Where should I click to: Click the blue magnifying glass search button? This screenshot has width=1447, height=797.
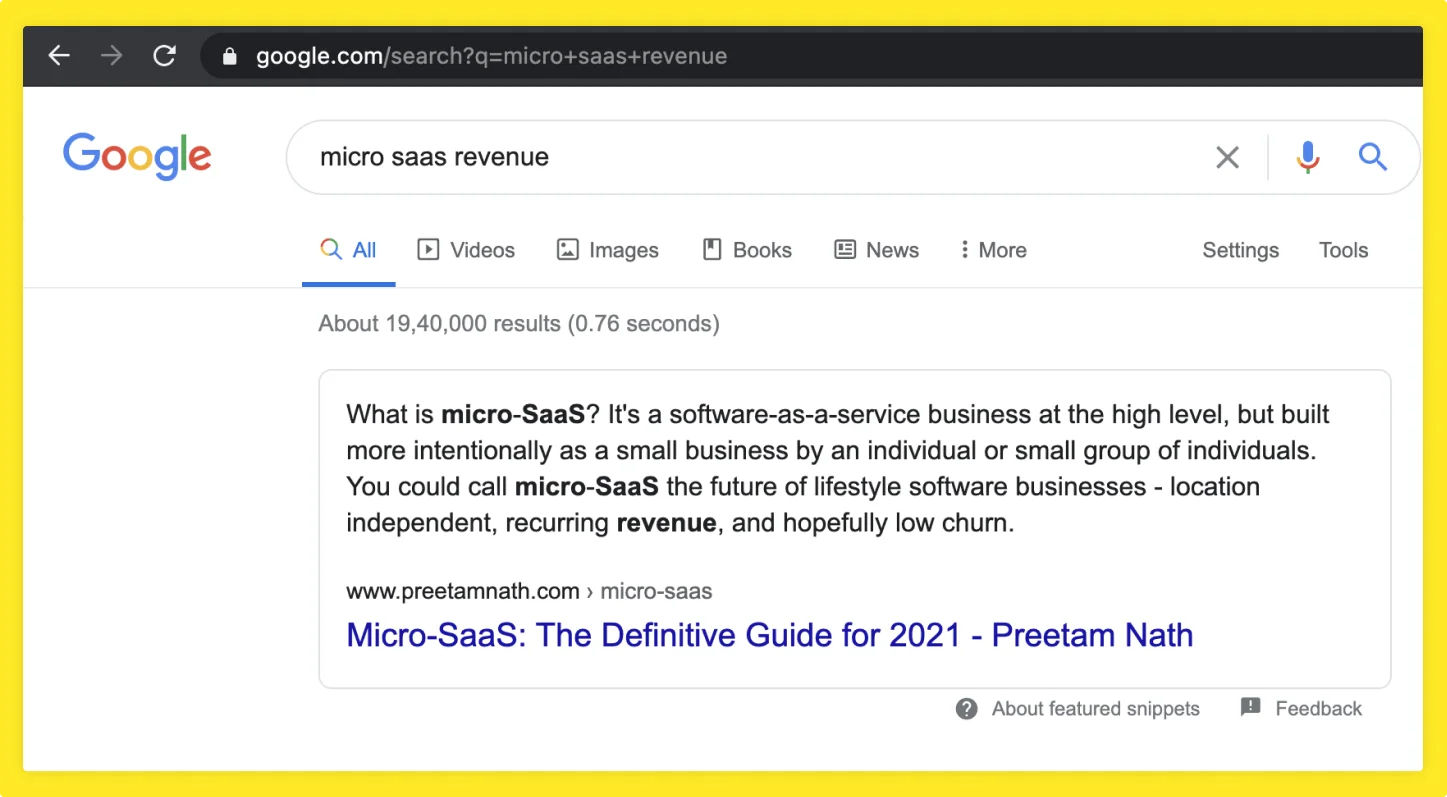pos(1372,157)
